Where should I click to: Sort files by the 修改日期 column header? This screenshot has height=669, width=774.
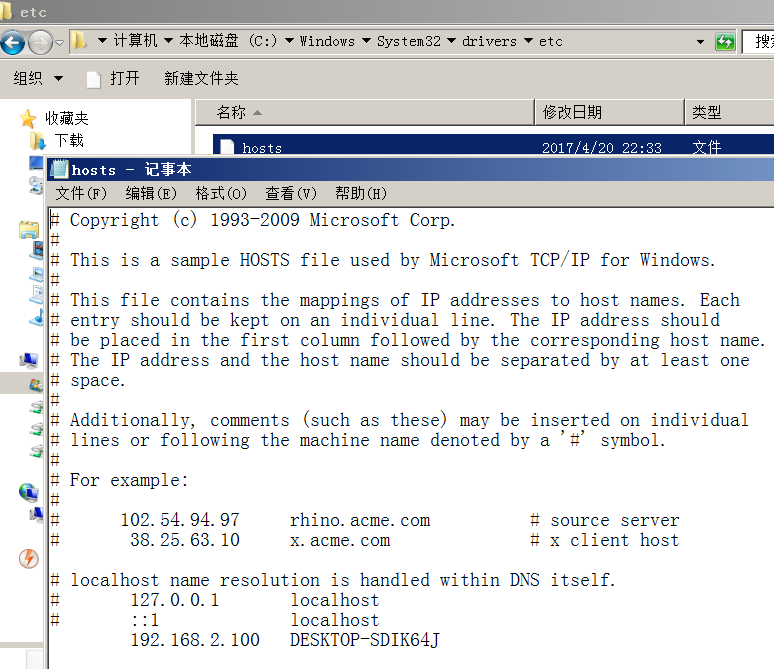point(572,112)
